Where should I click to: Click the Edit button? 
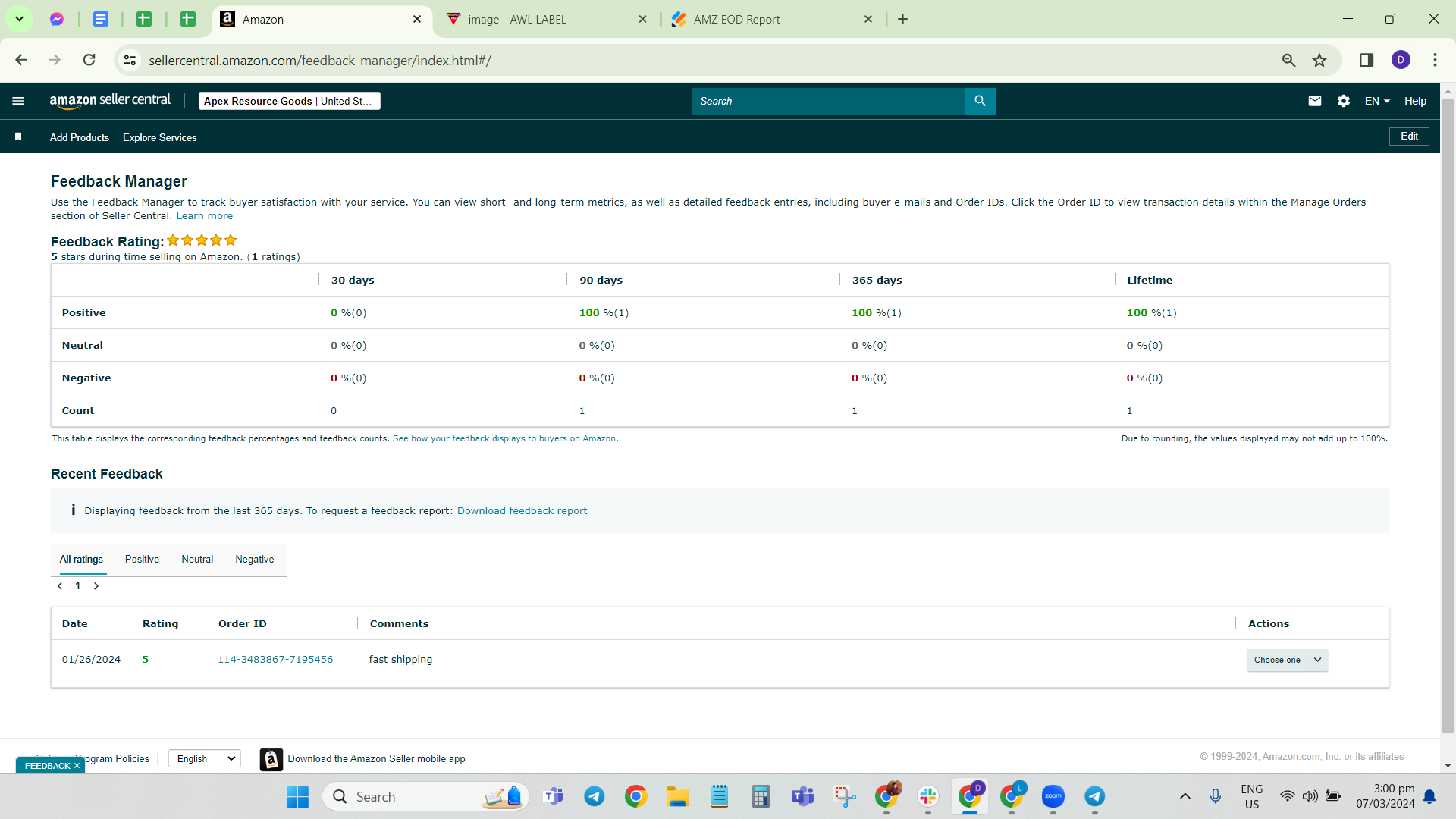(x=1409, y=136)
